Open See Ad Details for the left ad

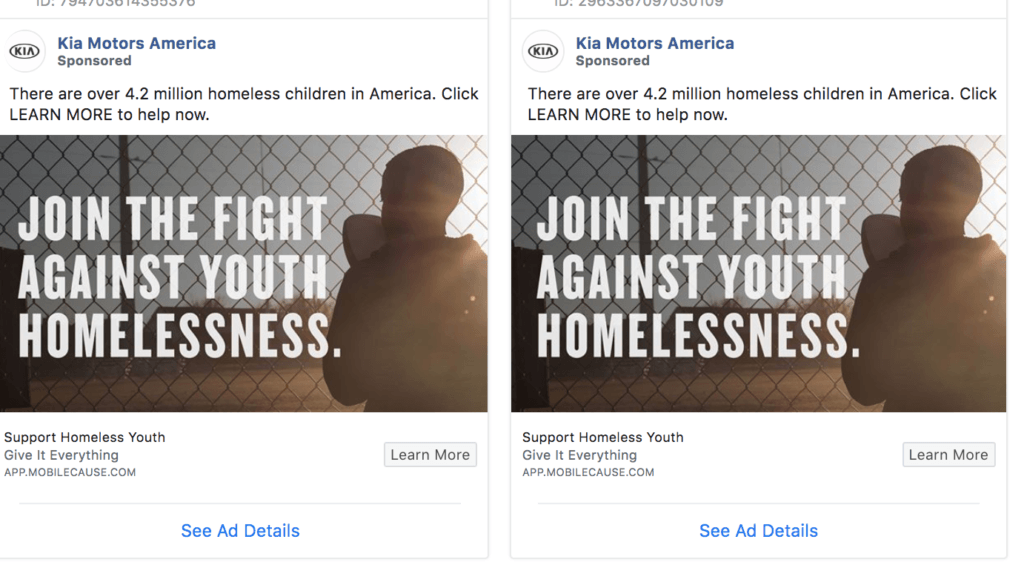tap(240, 531)
